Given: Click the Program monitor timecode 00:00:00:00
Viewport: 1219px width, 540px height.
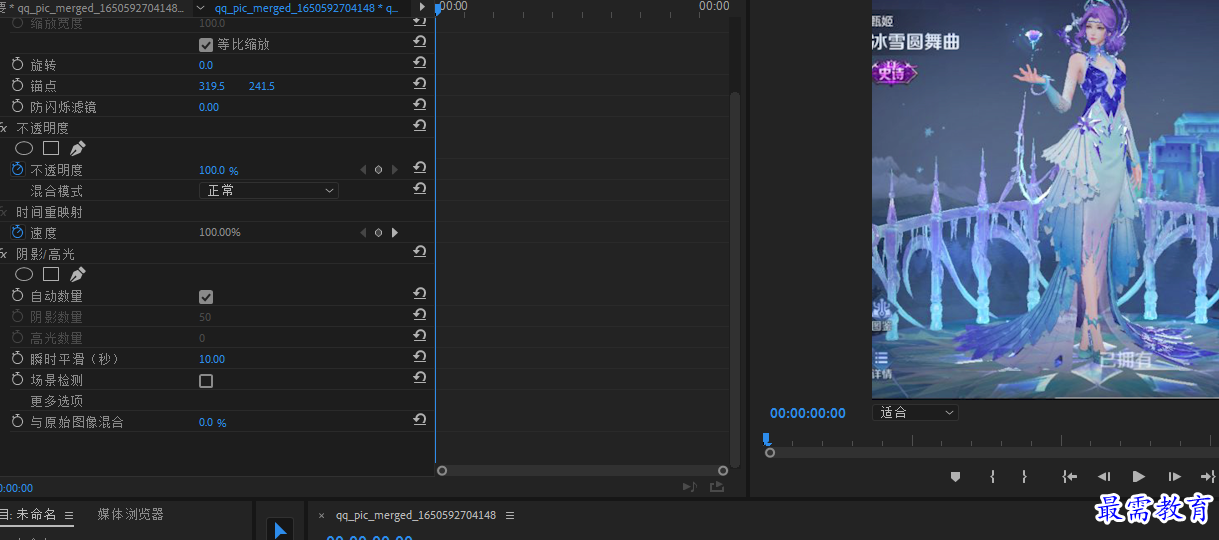Looking at the screenshot, I should click(808, 413).
